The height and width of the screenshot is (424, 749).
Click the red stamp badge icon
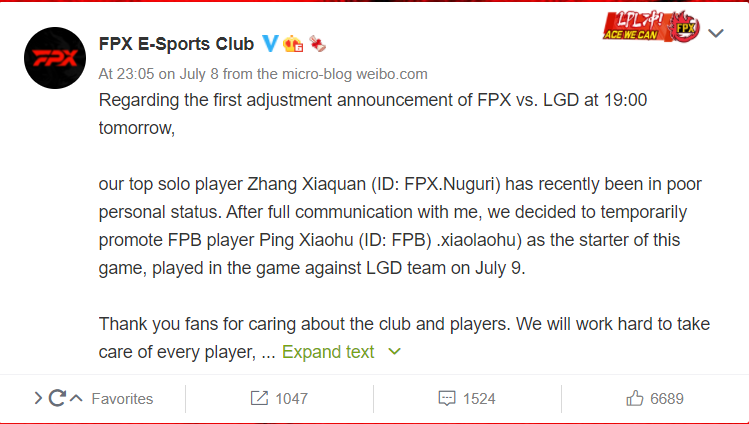[x=317, y=44]
